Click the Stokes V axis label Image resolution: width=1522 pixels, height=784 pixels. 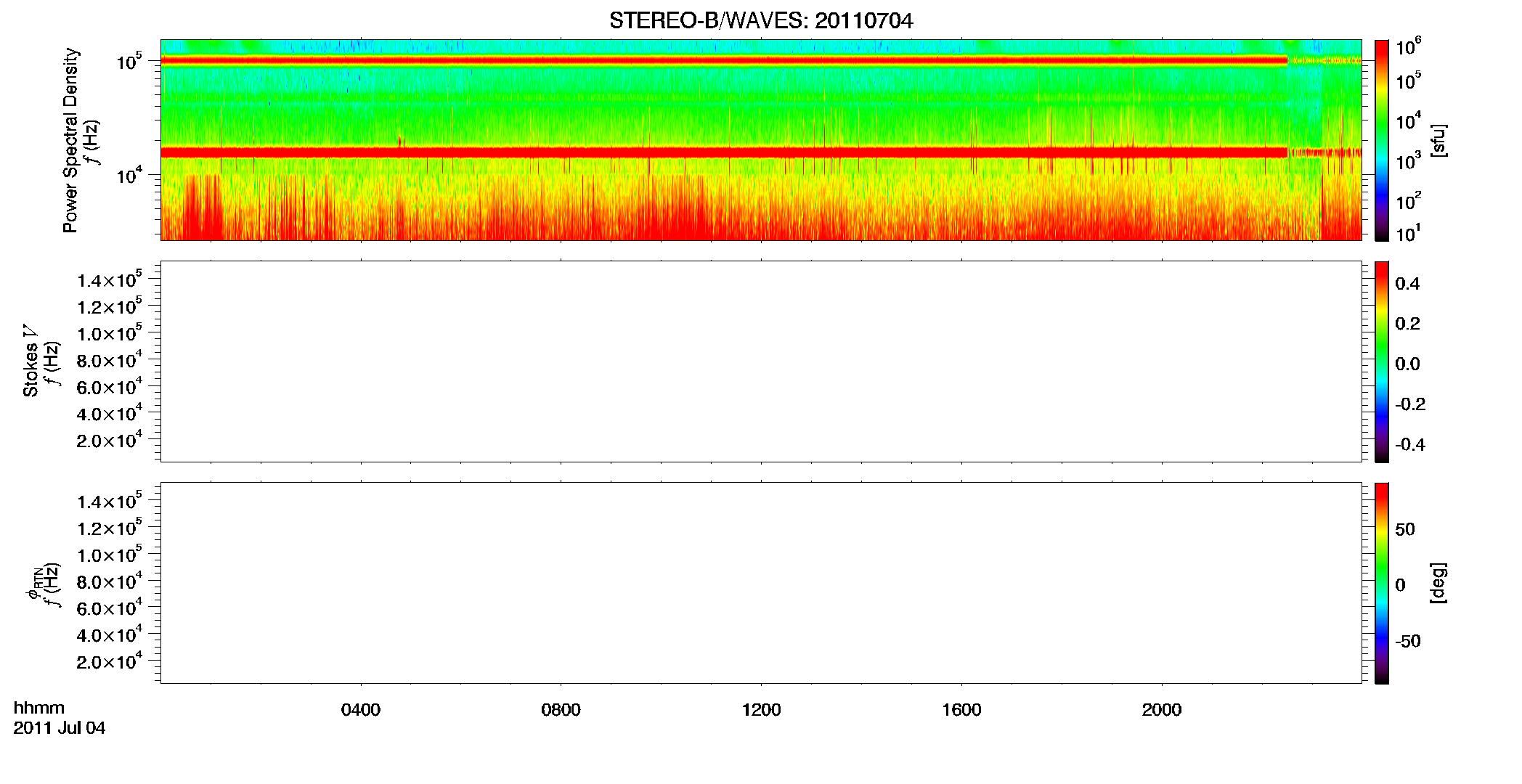coord(30,361)
